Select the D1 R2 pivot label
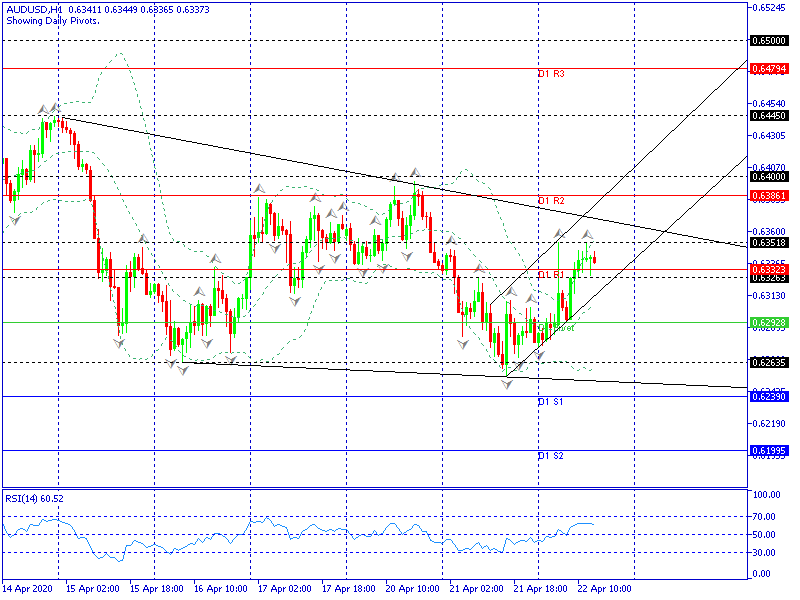The image size is (800, 600). point(551,201)
